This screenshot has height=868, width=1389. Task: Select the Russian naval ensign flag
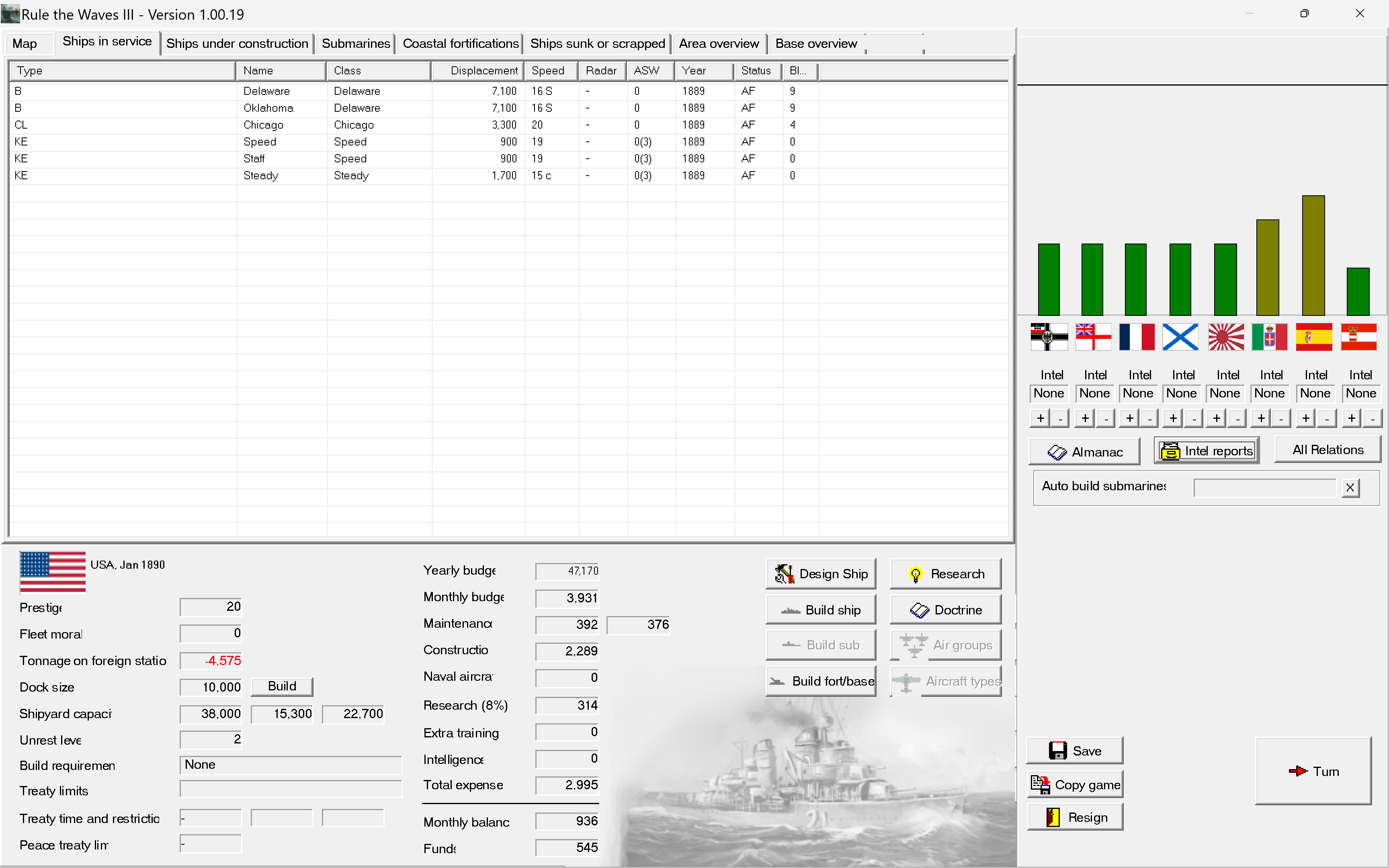[1180, 336]
